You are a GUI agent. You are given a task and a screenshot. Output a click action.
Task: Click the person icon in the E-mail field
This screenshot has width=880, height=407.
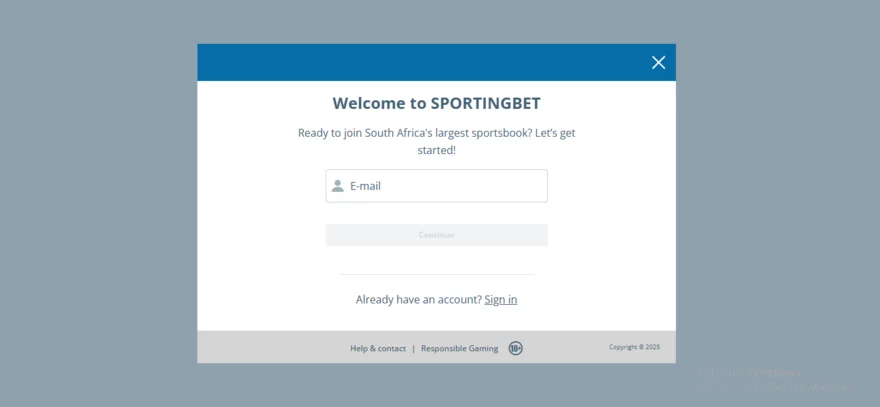(337, 186)
